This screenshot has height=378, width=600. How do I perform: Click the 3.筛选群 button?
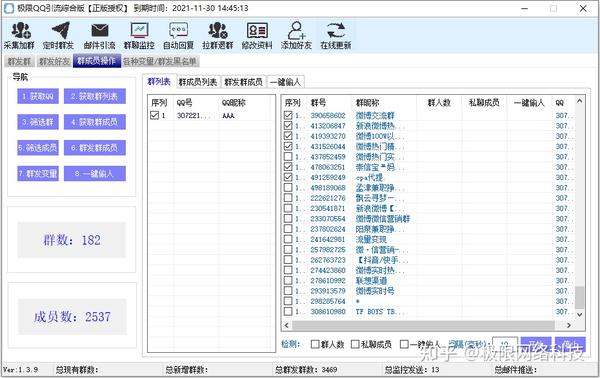38,122
